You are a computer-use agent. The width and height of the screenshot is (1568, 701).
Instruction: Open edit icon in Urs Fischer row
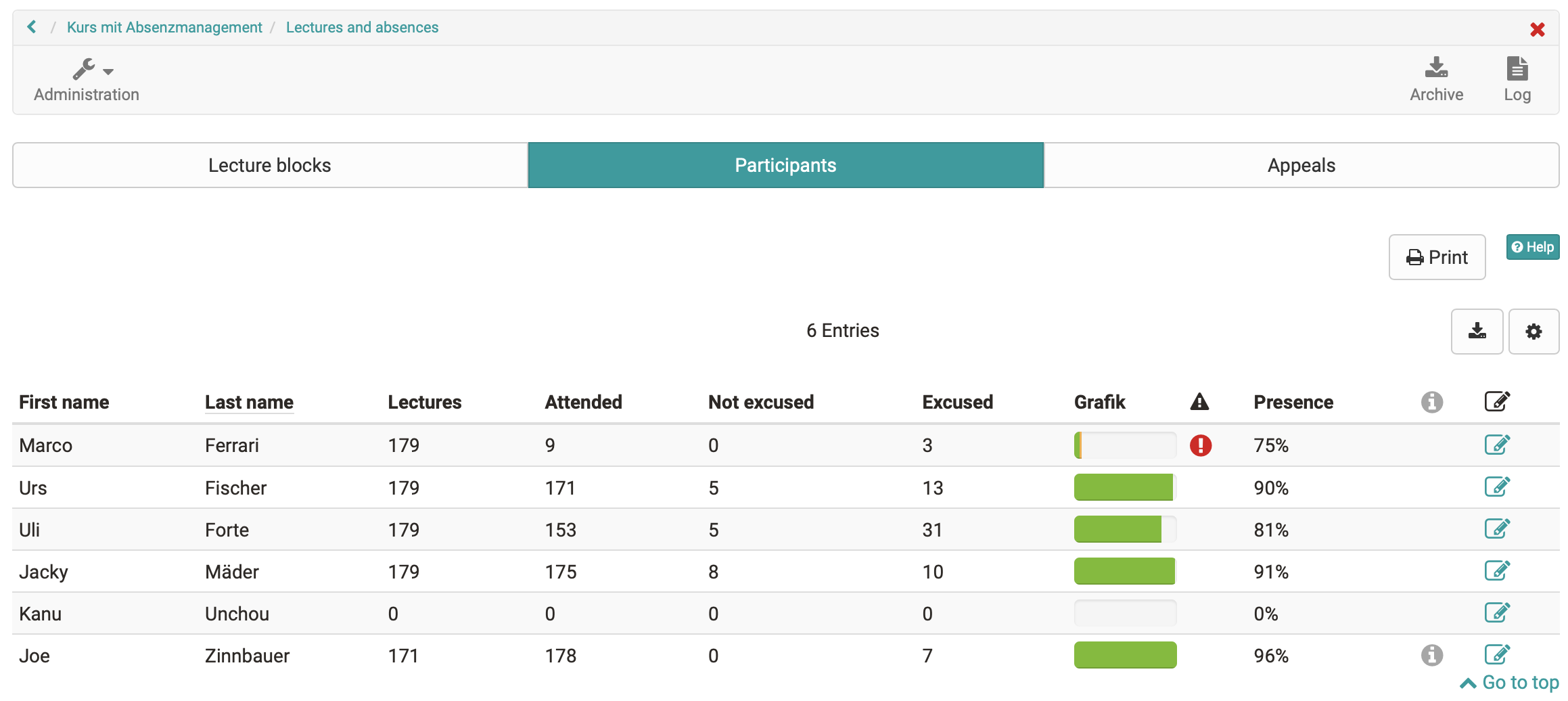tap(1496, 487)
